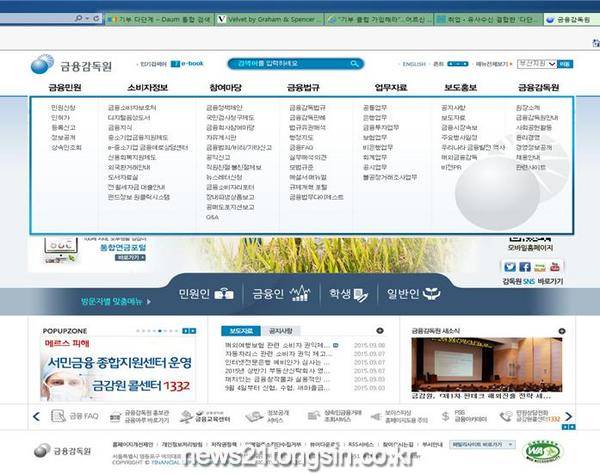
Task: Open the YouTube SNS icon
Action: 554,267
